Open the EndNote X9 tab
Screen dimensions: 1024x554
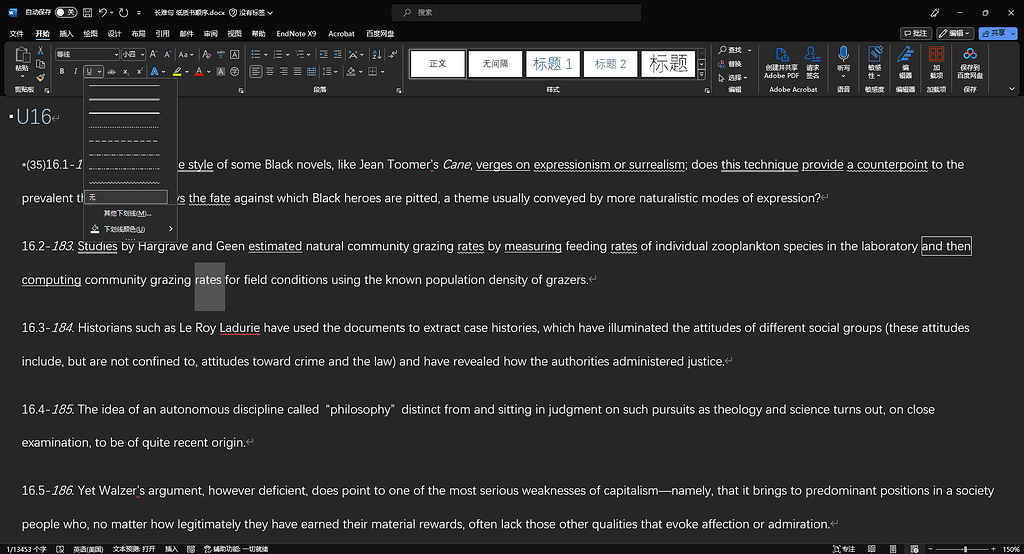(296, 33)
